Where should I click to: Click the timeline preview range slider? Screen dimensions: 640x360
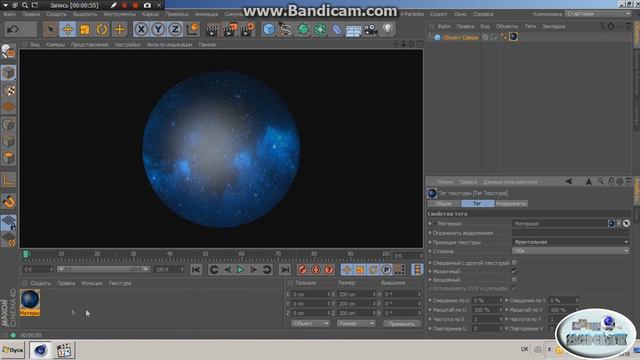103,269
